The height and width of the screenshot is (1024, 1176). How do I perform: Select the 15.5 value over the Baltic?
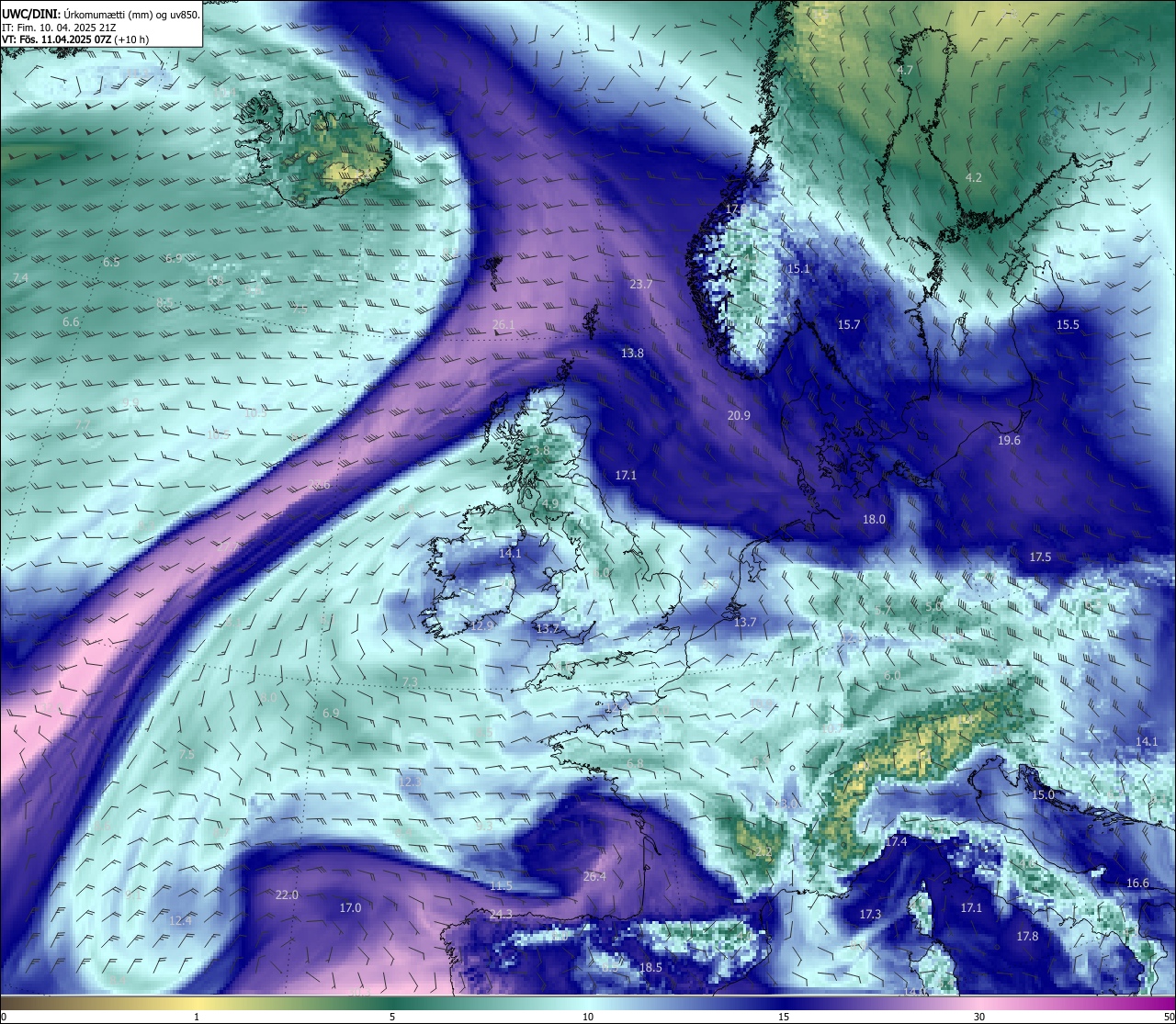(x=1068, y=325)
